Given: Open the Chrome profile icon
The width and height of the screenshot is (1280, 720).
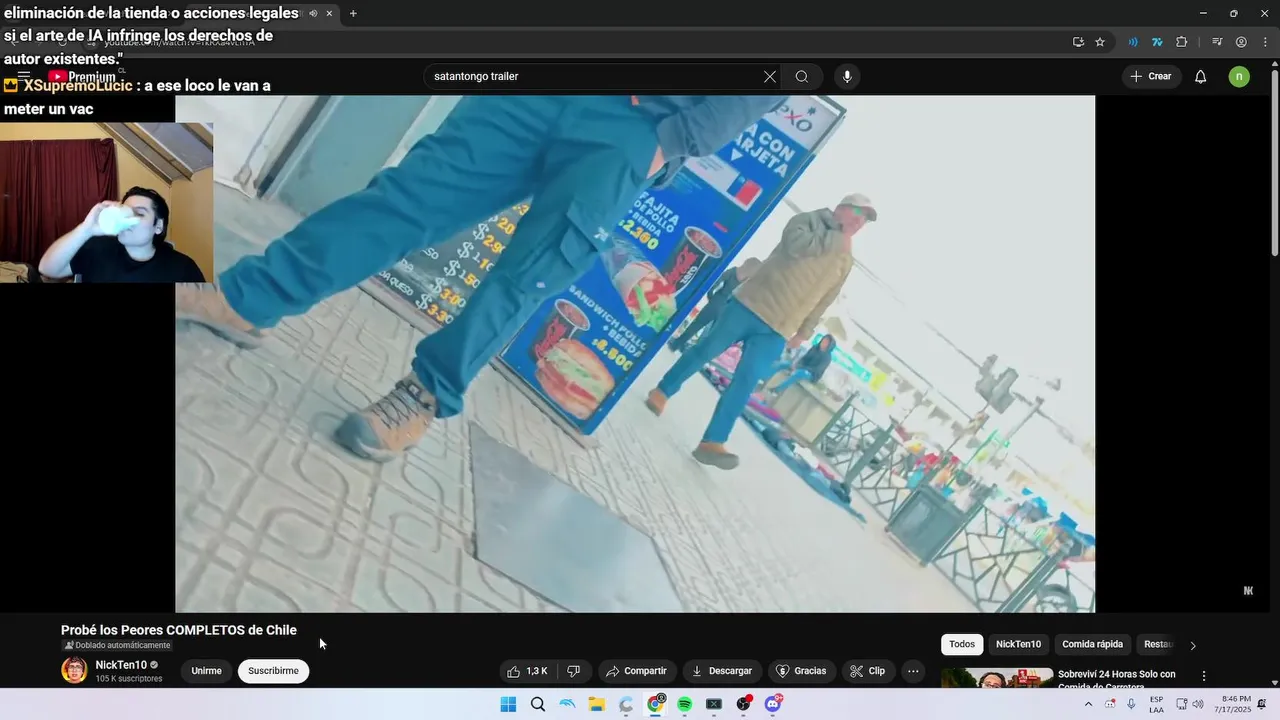Looking at the screenshot, I should click(x=1241, y=42).
